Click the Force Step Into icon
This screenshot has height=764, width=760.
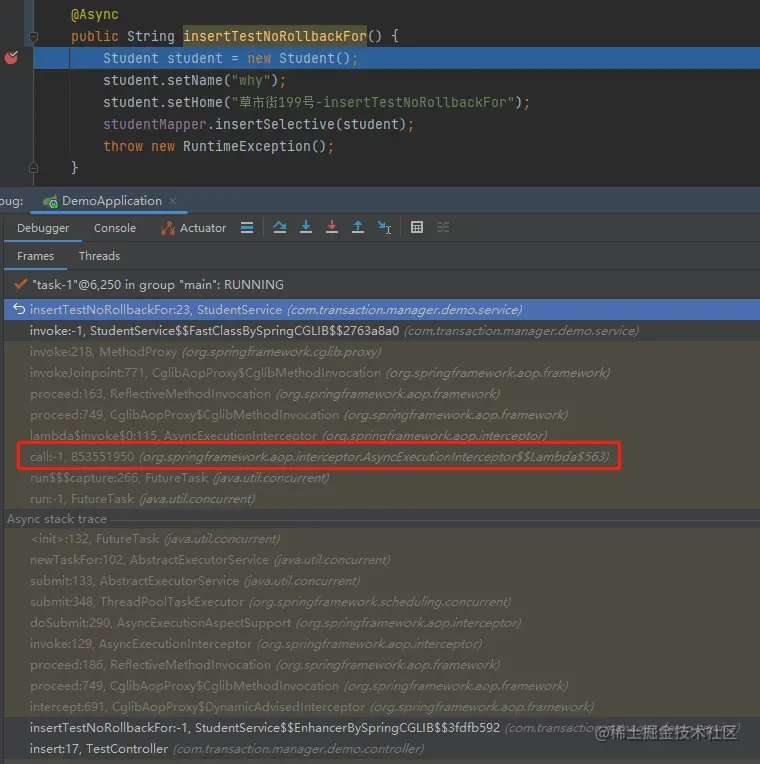[x=332, y=227]
